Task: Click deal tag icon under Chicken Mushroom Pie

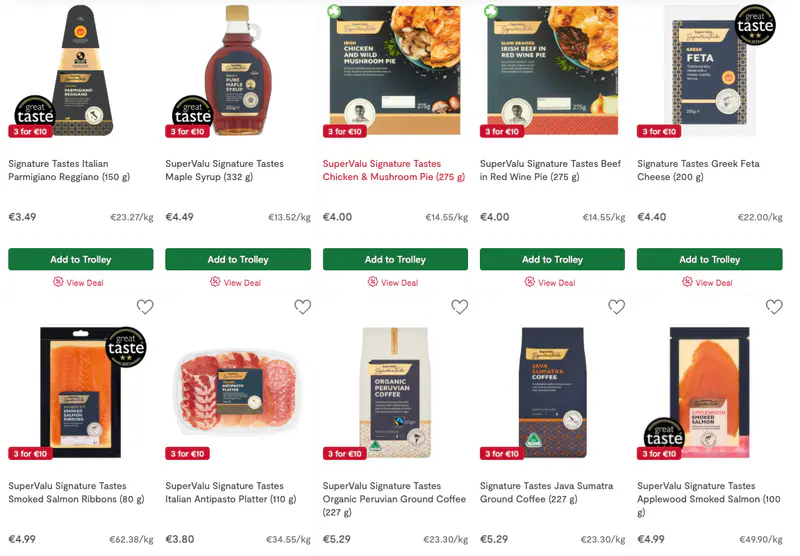Action: coord(373,282)
